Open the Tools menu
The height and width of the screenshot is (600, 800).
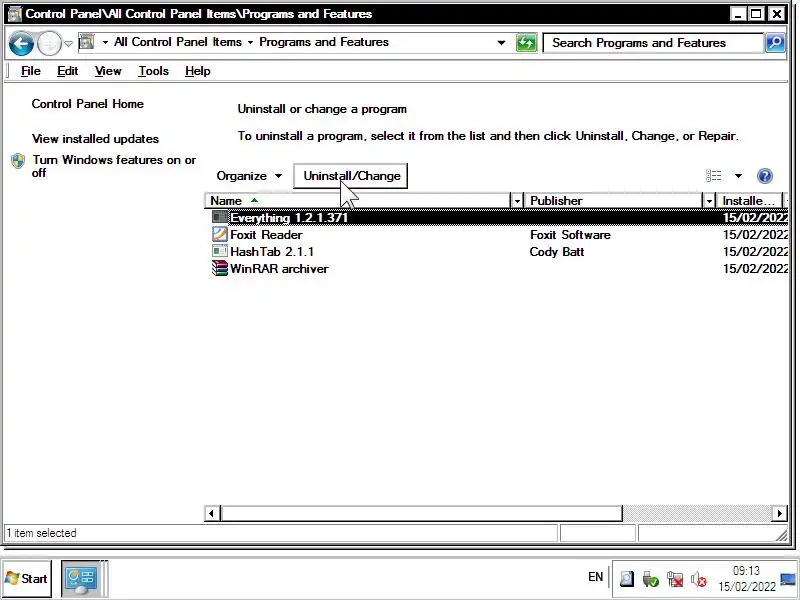pos(154,71)
